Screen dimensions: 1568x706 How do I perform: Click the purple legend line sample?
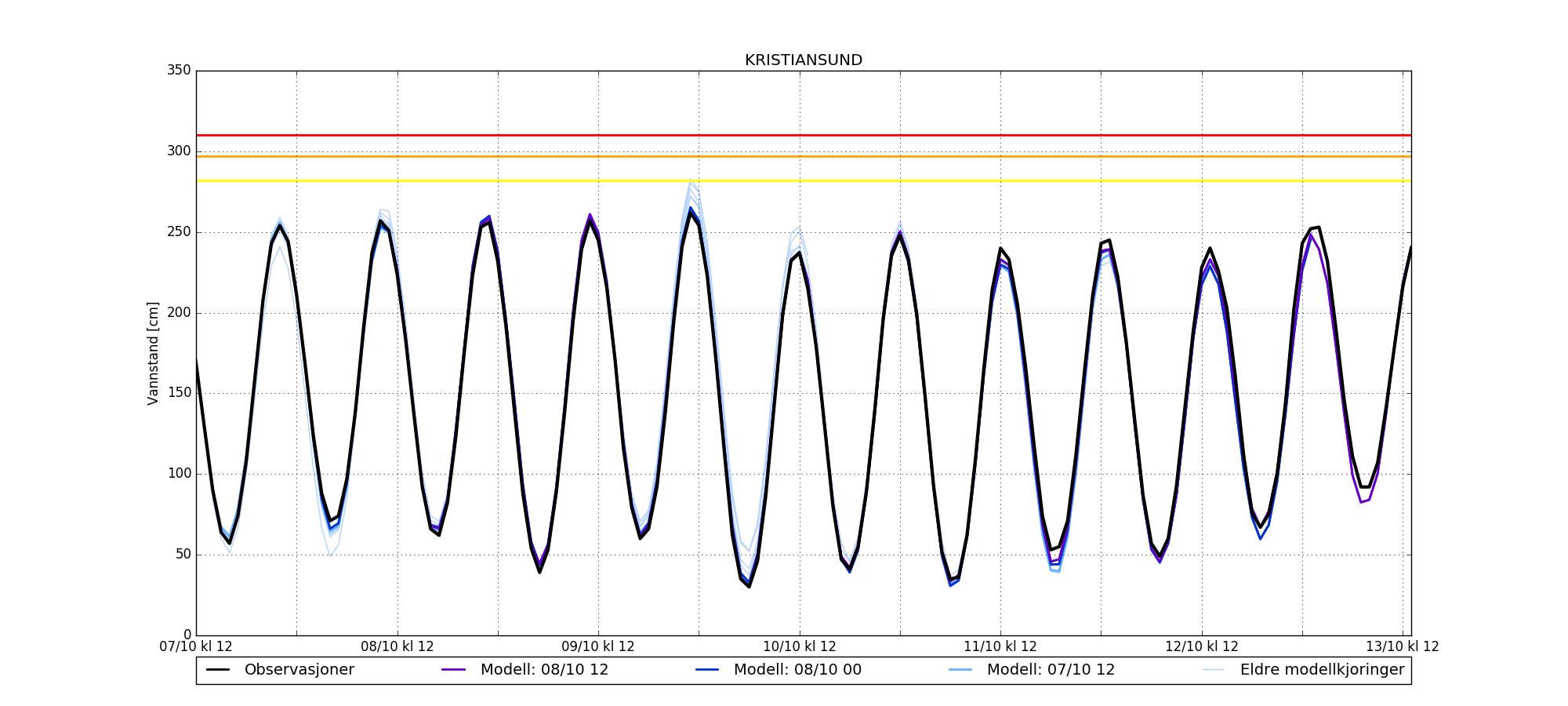pos(454,670)
